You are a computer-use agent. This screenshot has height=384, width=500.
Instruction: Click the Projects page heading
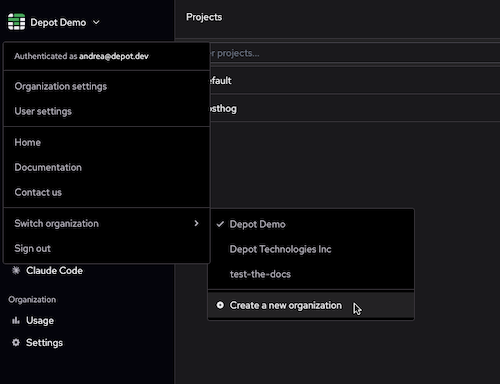point(204,17)
